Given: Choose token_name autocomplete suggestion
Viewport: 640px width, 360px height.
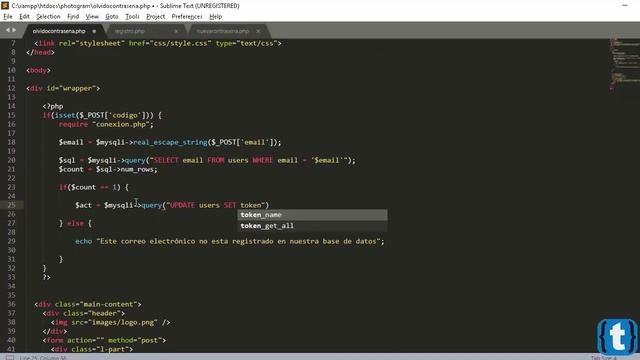Looking at the screenshot, I should tap(312, 215).
